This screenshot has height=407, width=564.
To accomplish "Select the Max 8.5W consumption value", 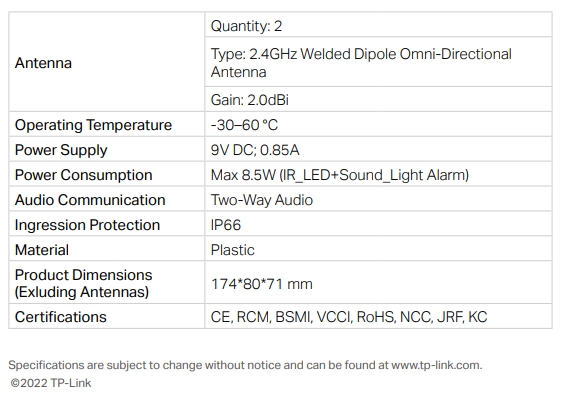I will (x=340, y=175).
